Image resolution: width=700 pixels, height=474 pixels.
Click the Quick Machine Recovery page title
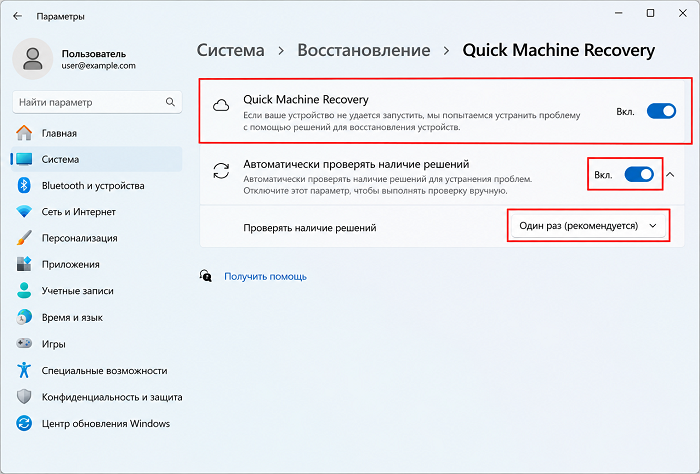[x=558, y=50]
